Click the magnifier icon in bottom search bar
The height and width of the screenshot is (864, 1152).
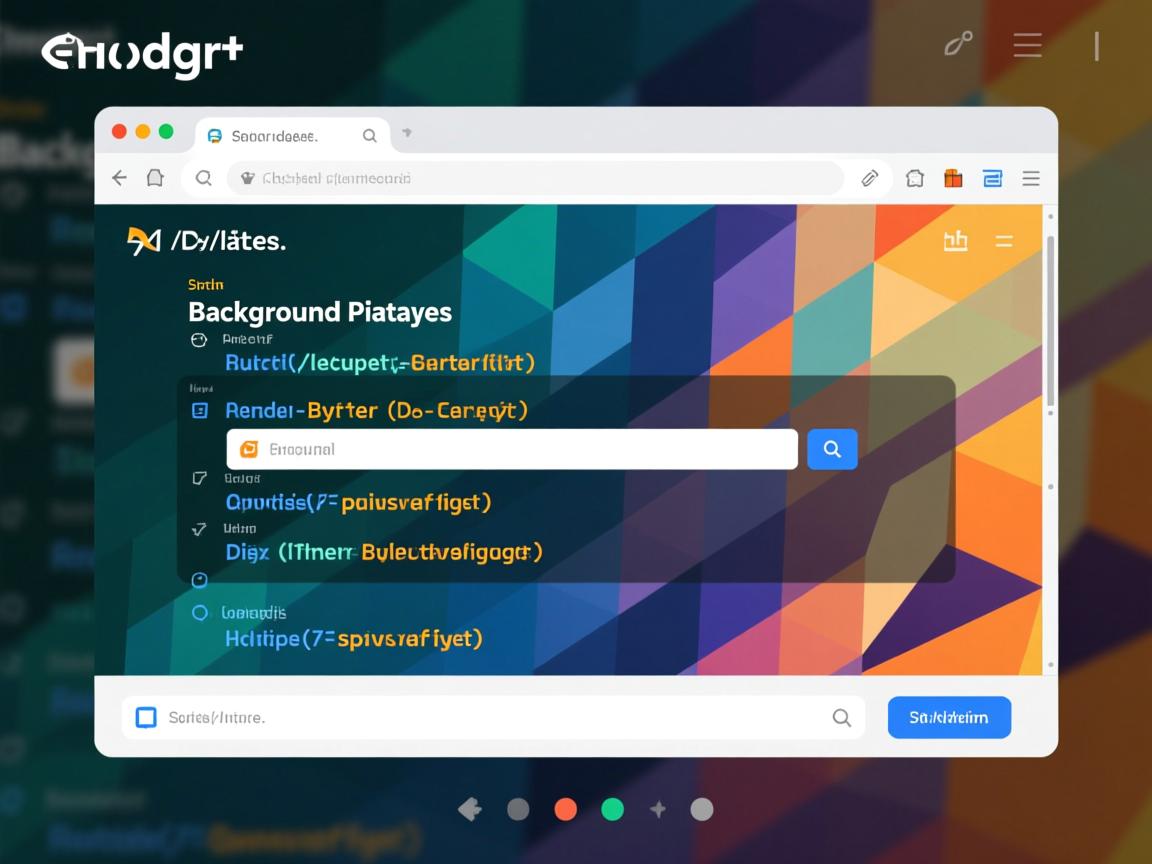[842, 717]
